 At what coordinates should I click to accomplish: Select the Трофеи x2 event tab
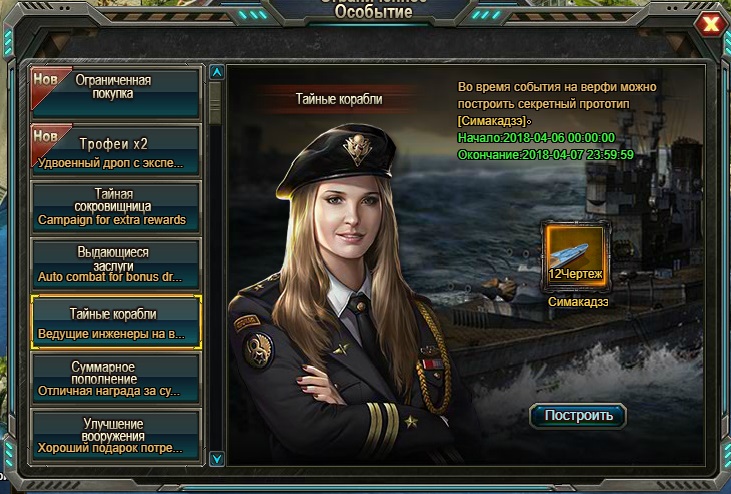pyautogui.click(x=116, y=150)
